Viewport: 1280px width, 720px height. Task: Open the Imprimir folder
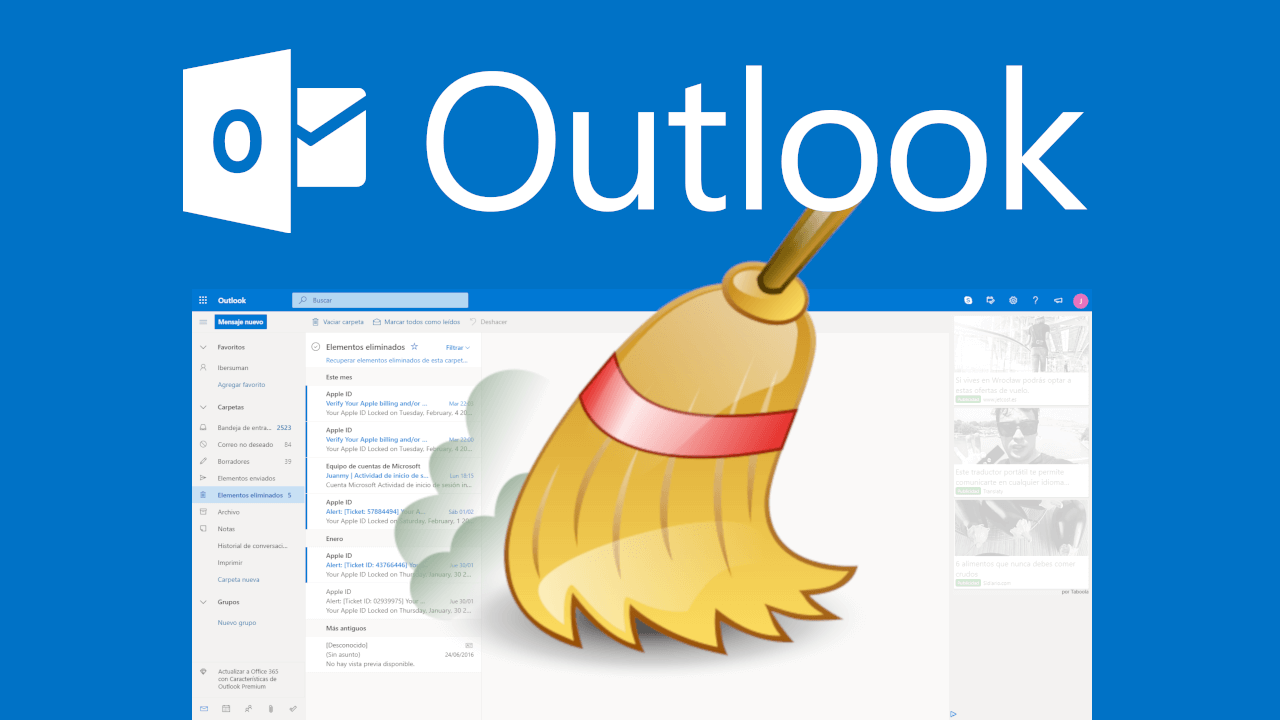[249, 562]
